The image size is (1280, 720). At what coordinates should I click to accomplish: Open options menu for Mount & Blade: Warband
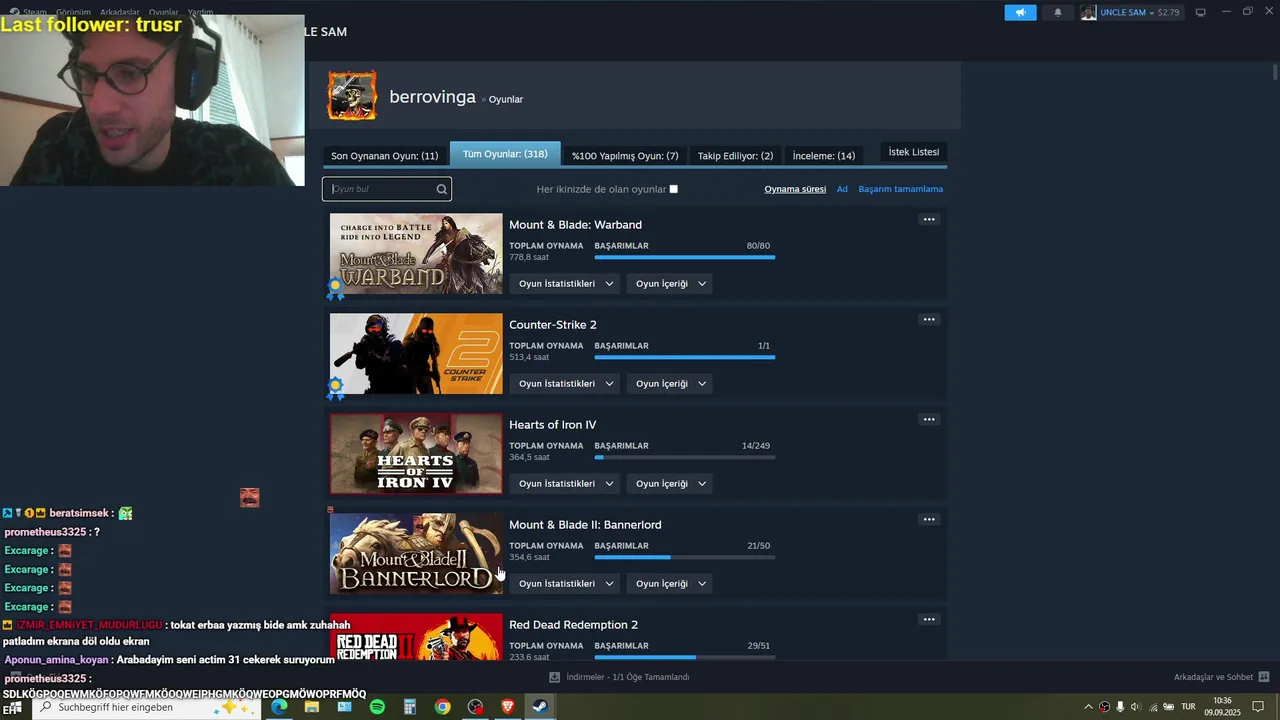coord(929,219)
